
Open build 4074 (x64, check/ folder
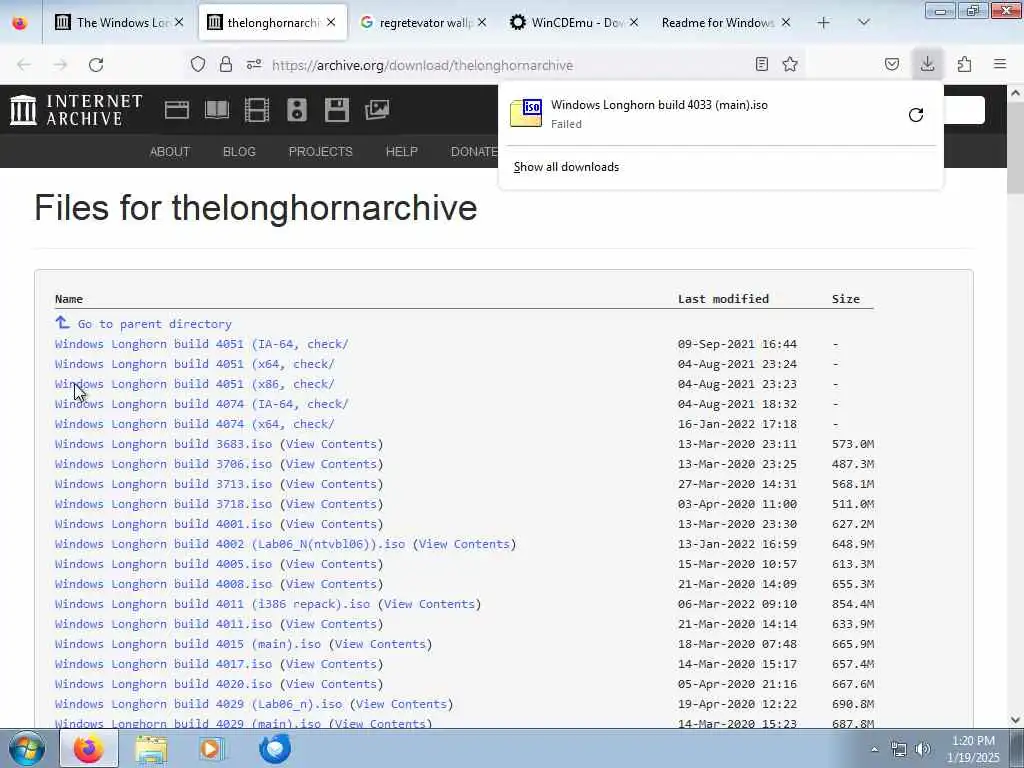[195, 424]
